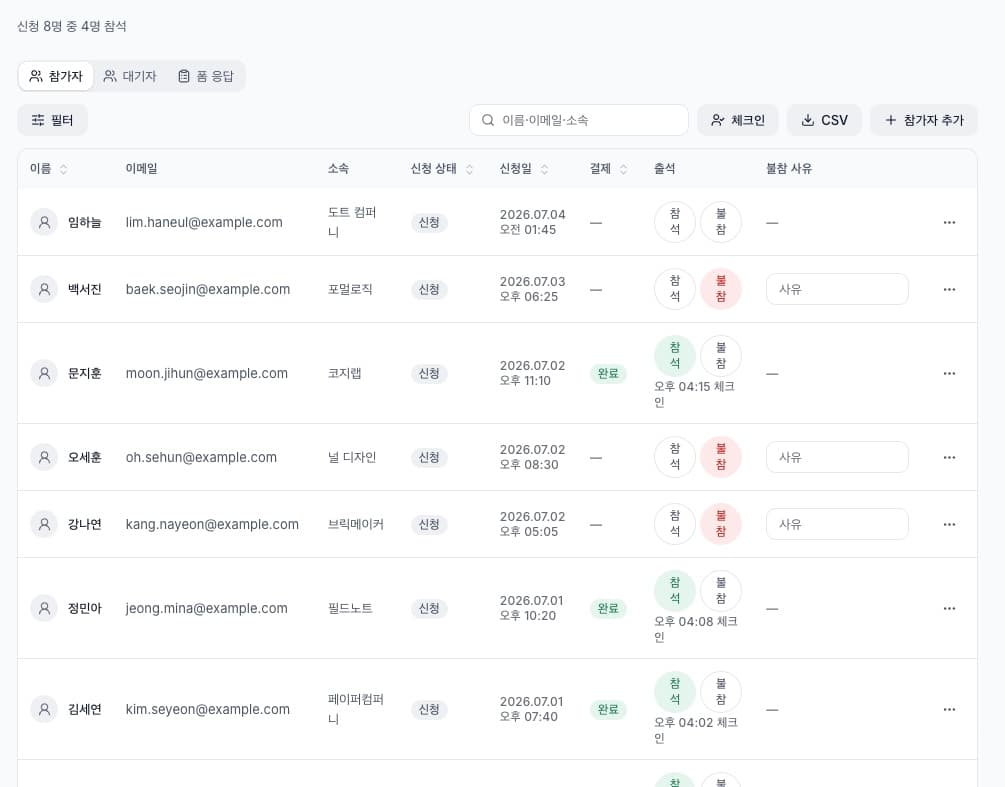Click the avatar icon of 백서진
This screenshot has height=787, width=1005.
coord(44,289)
